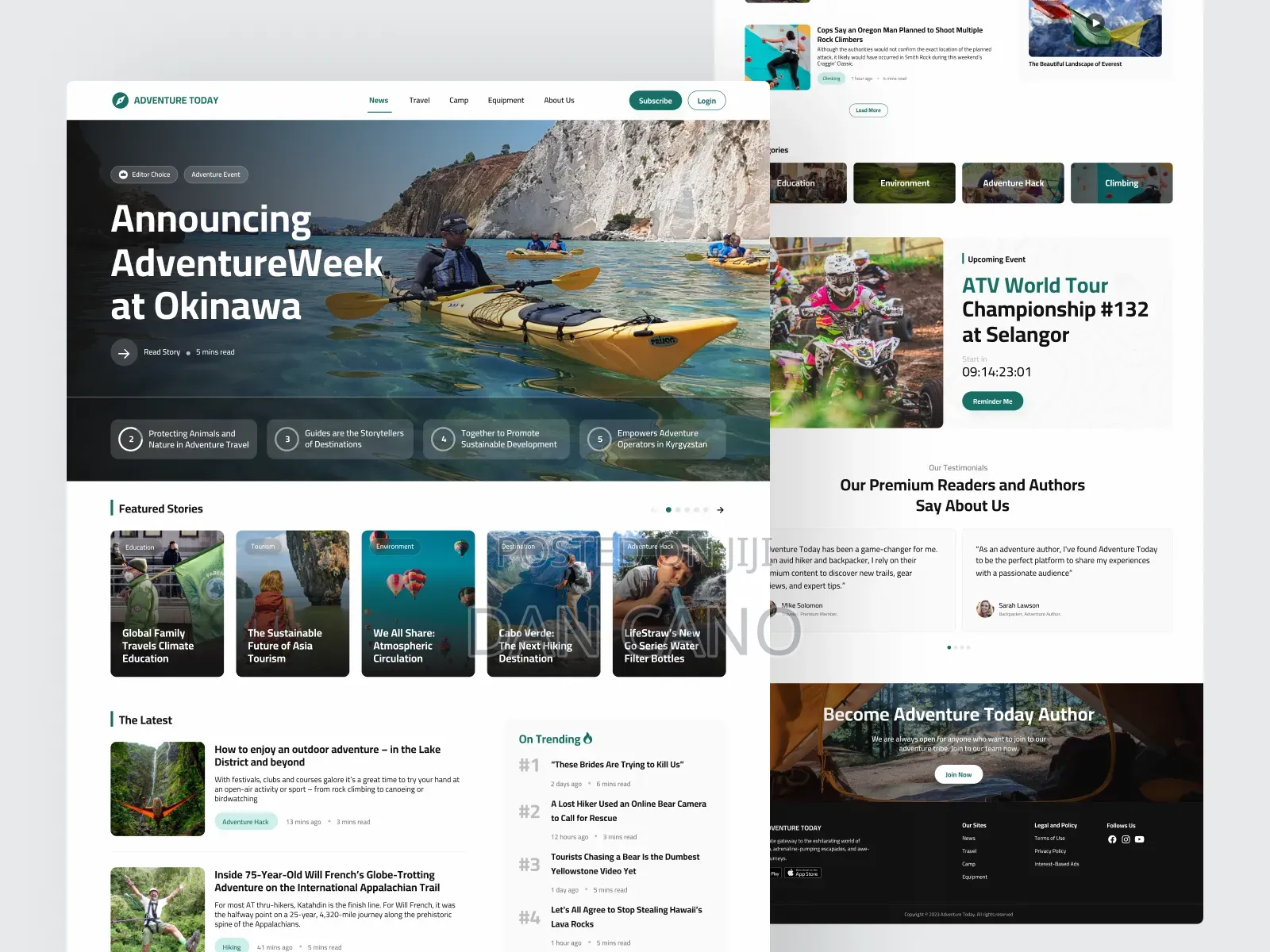Open trending #2 Lost Hiker Bear Camera story
Screen dimensions: 1270x952
point(629,811)
